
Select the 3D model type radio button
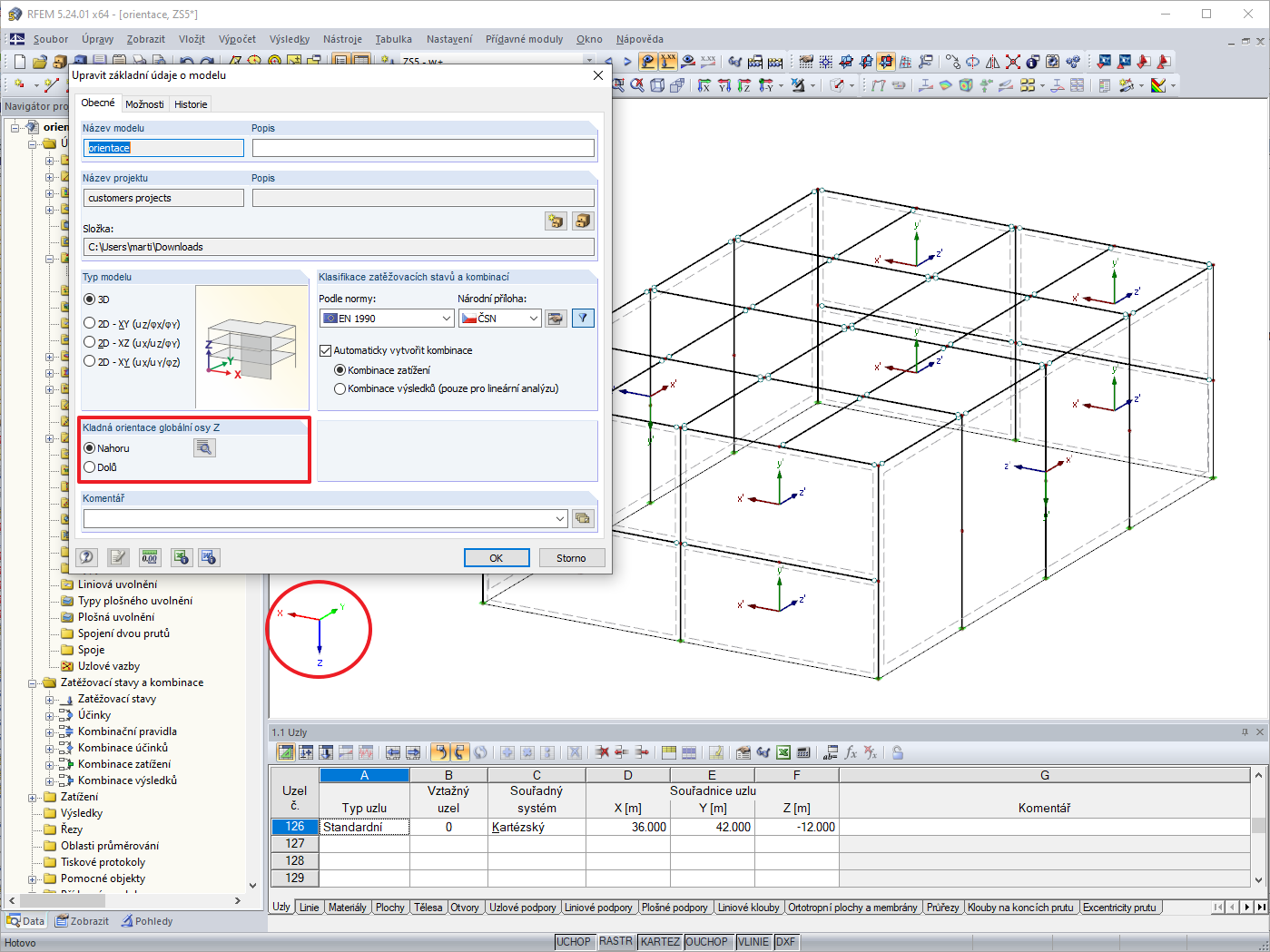[89, 299]
